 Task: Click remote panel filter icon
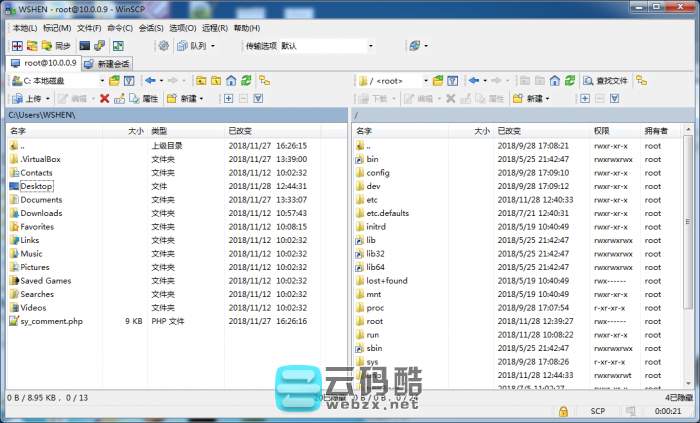453,81
